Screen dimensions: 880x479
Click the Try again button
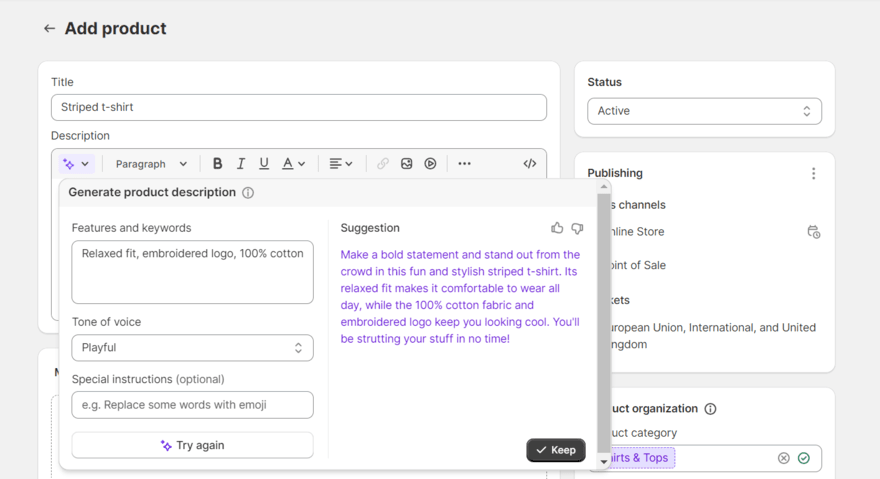(192, 445)
